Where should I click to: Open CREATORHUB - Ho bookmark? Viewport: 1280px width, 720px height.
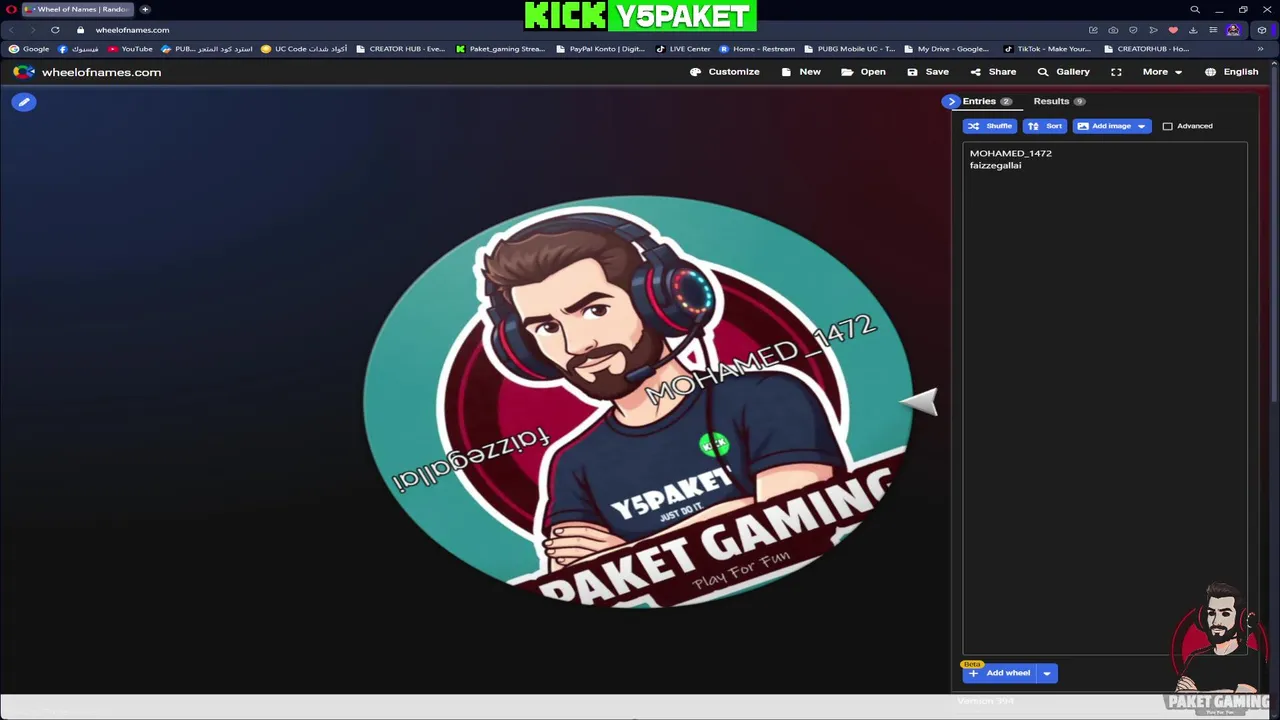point(1146,49)
